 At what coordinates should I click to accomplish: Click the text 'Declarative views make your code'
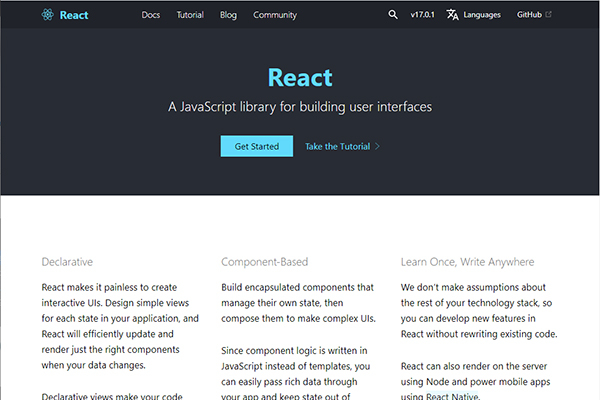[112, 396]
